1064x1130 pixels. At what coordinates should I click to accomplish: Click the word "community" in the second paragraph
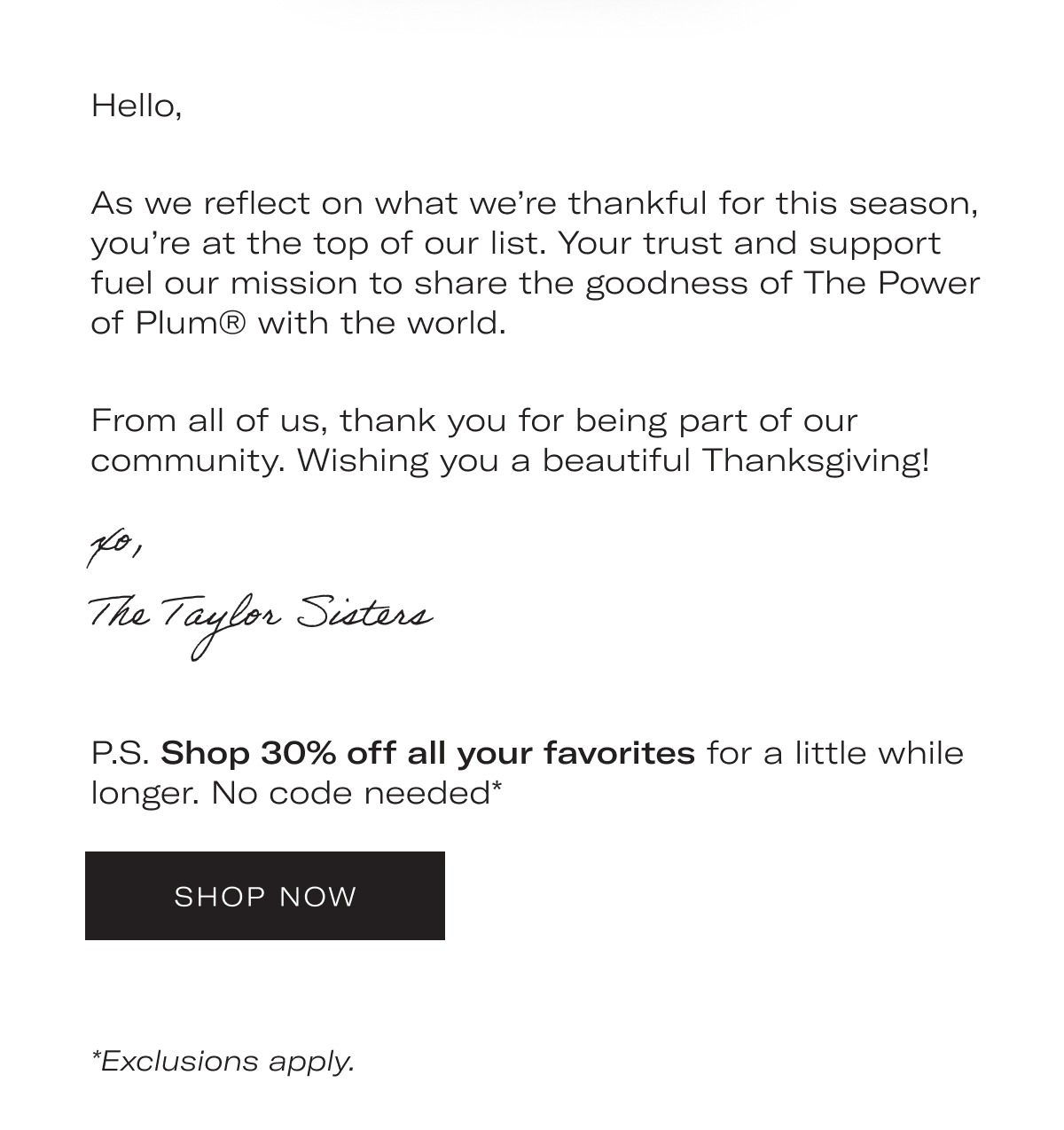pyautogui.click(x=184, y=461)
